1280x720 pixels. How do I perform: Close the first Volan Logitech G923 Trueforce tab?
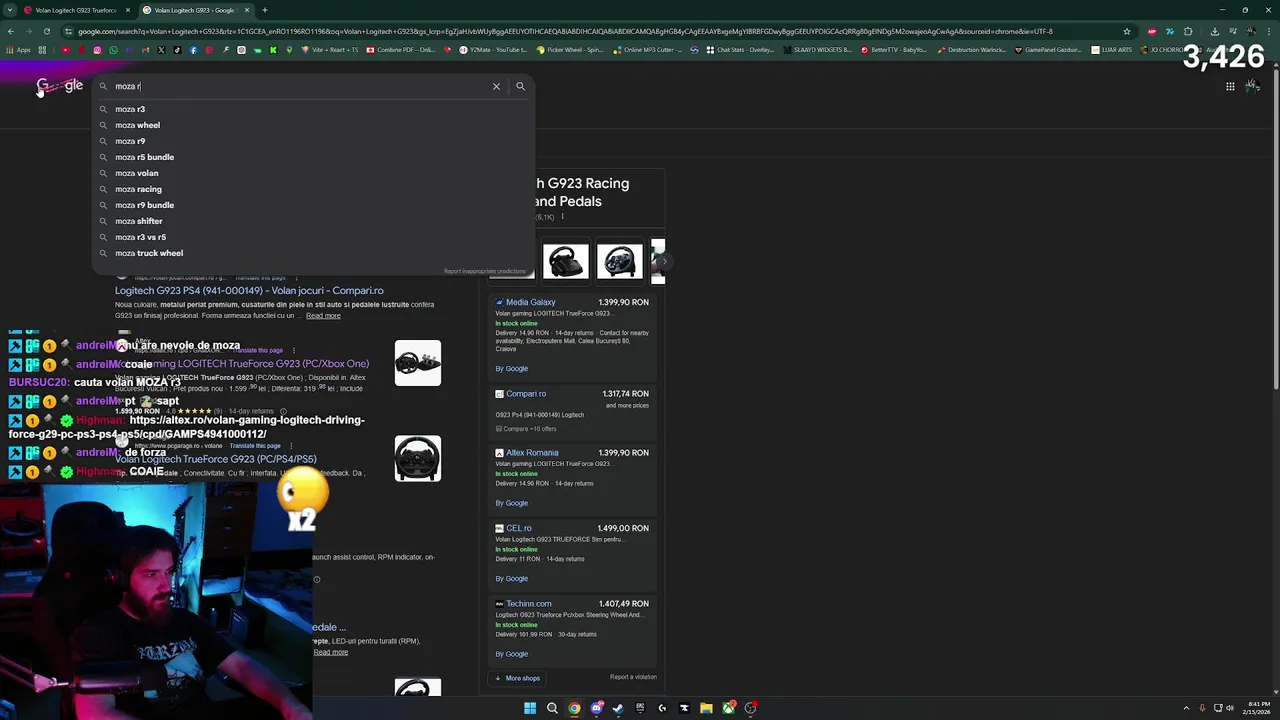(127, 10)
